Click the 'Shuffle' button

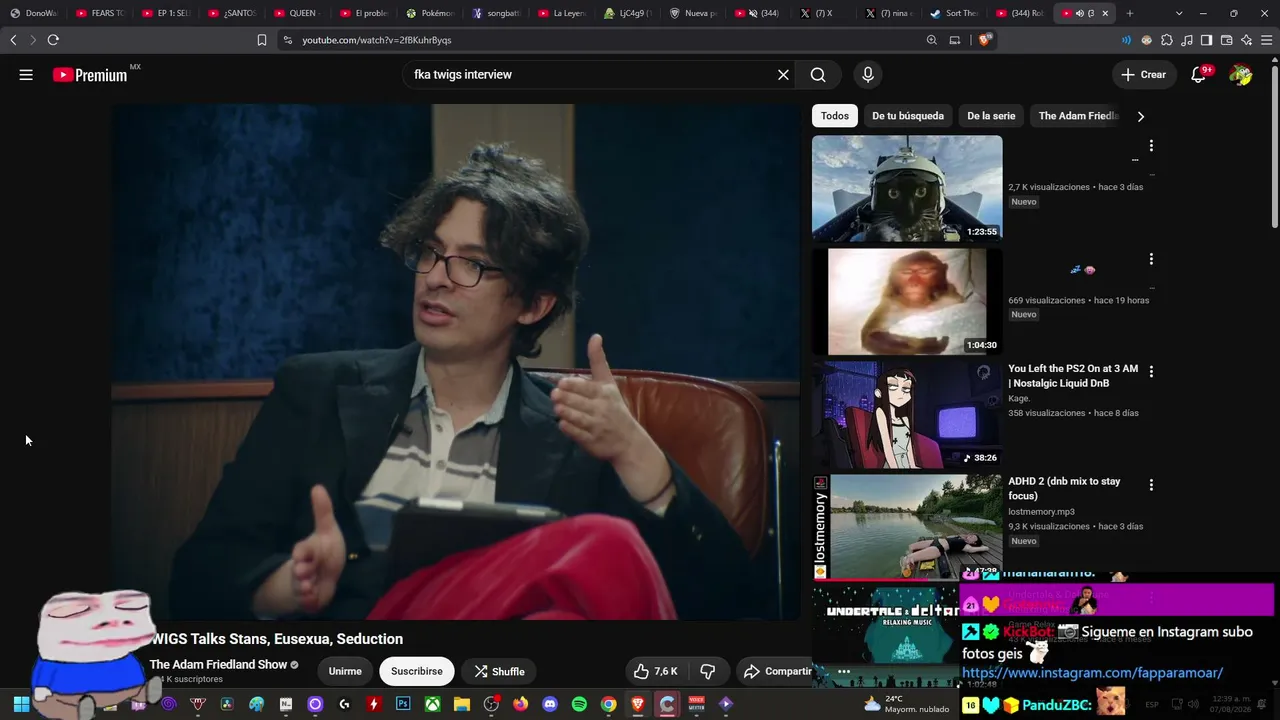[x=499, y=671]
